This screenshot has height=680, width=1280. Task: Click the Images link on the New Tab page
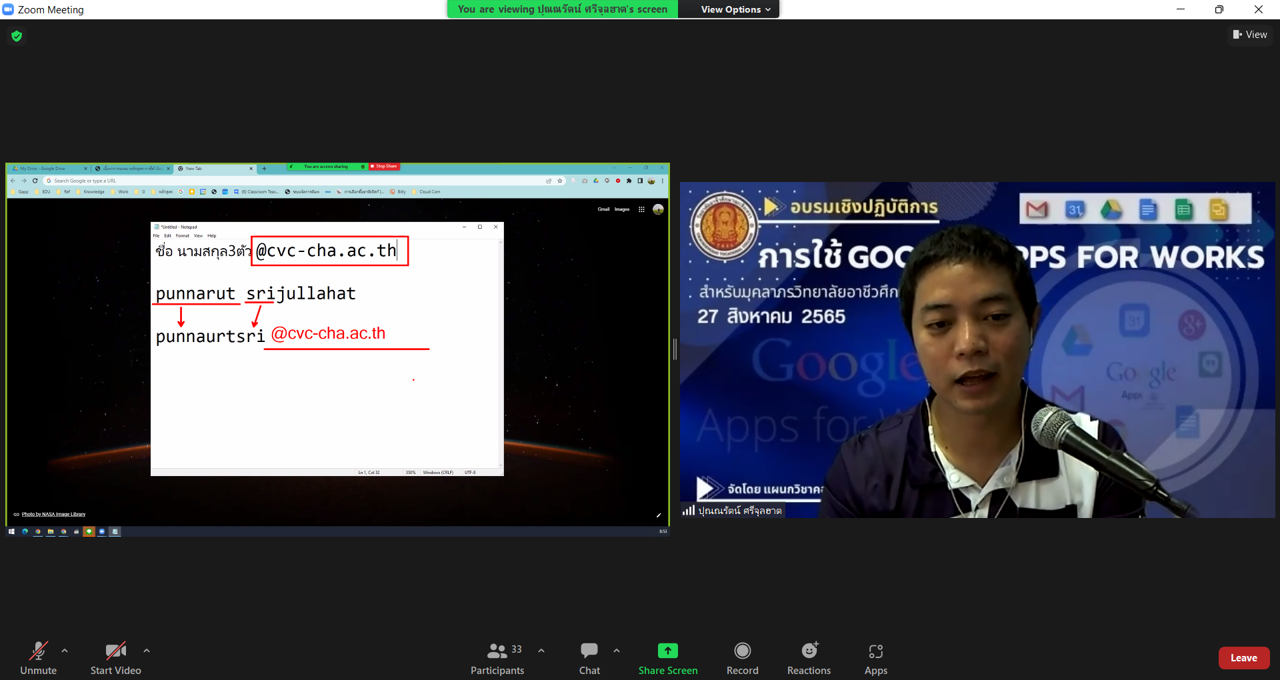[622, 210]
